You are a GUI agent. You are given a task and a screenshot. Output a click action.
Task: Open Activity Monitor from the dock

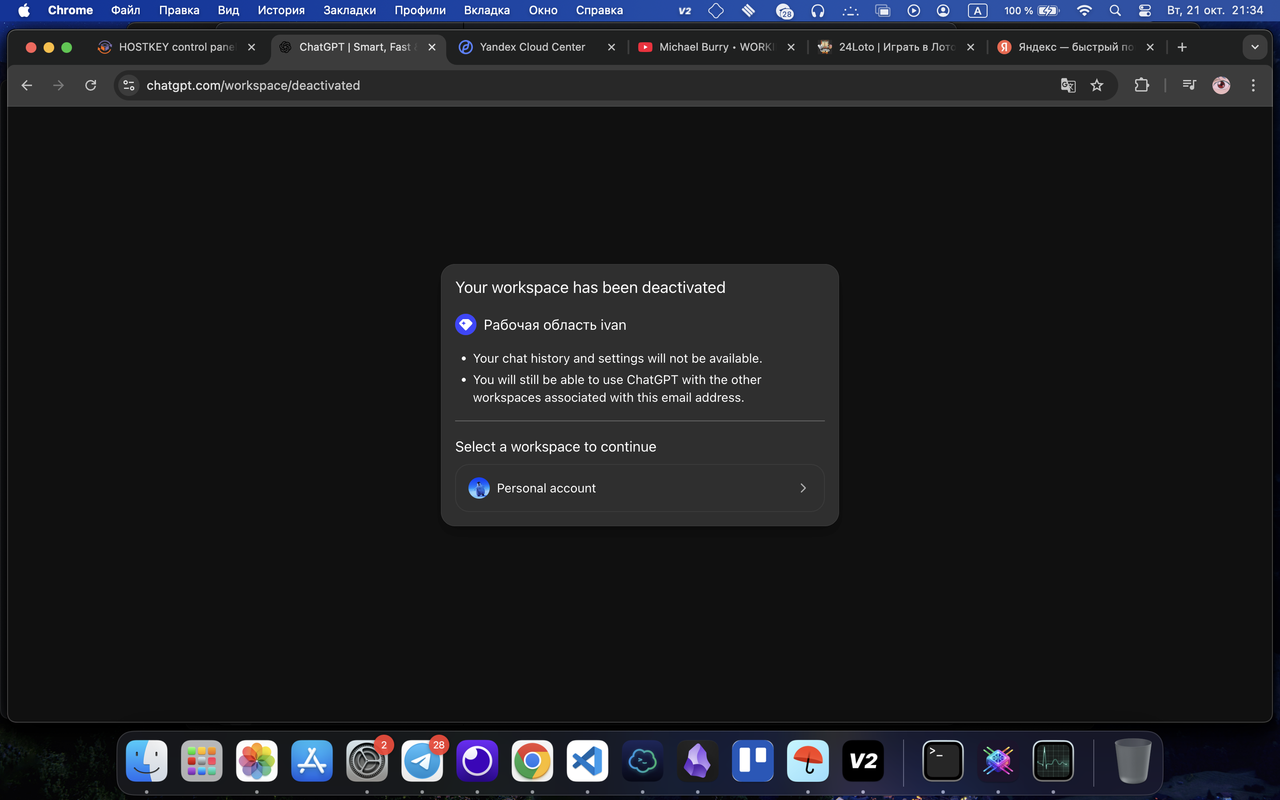coord(1053,762)
